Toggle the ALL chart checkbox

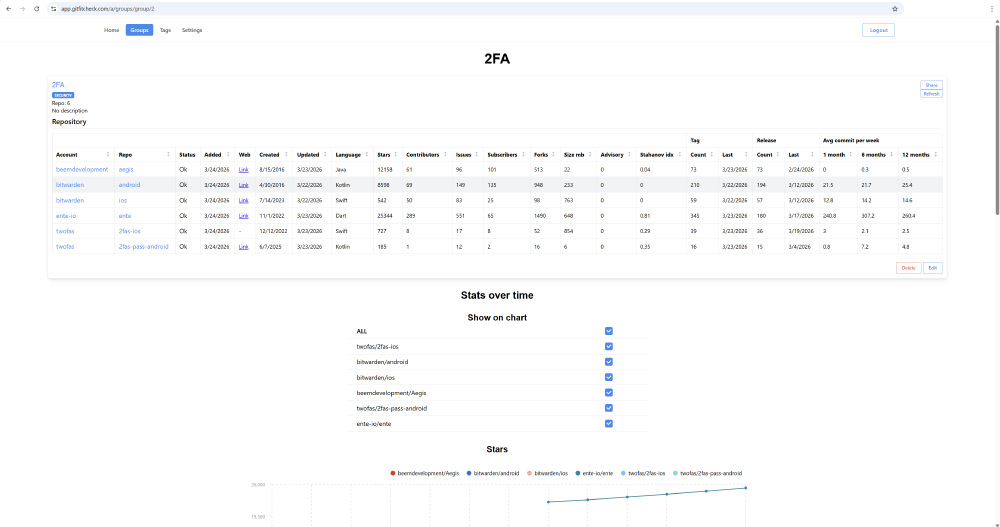click(608, 331)
